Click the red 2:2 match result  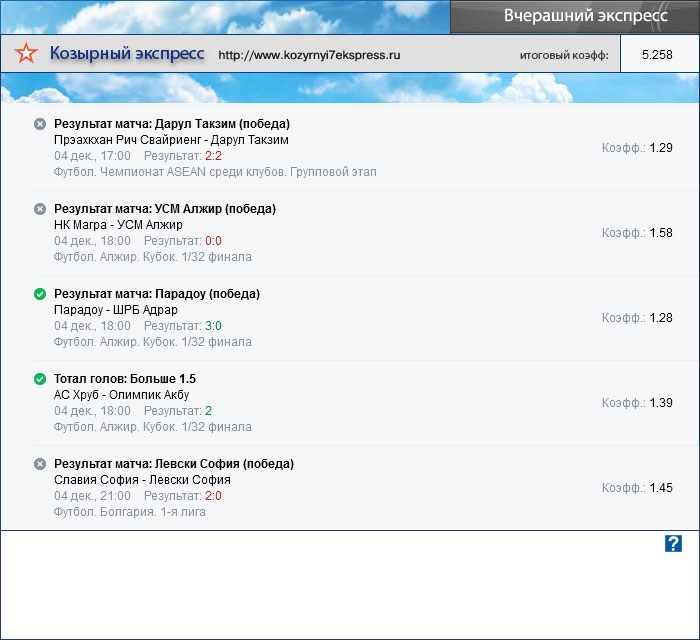pos(213,156)
